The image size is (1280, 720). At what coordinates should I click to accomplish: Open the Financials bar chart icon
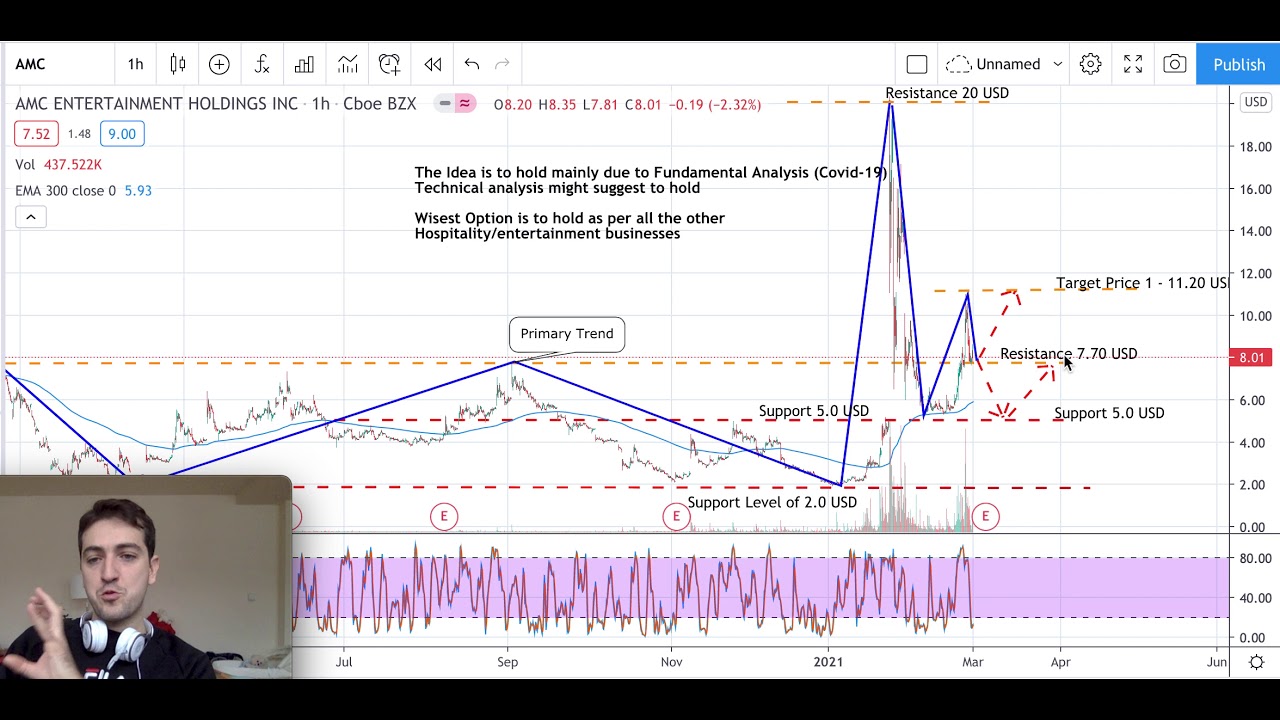pos(304,64)
